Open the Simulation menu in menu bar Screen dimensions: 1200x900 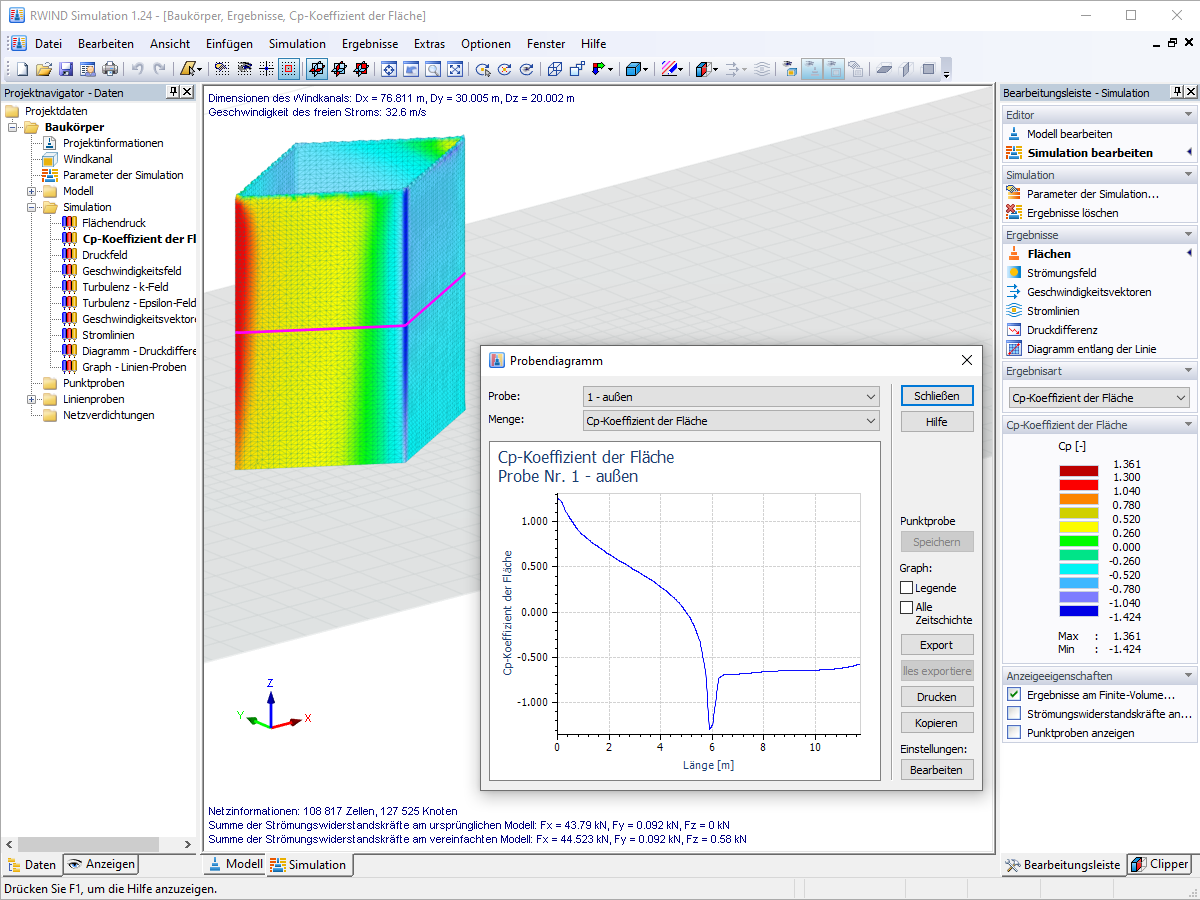(x=297, y=44)
